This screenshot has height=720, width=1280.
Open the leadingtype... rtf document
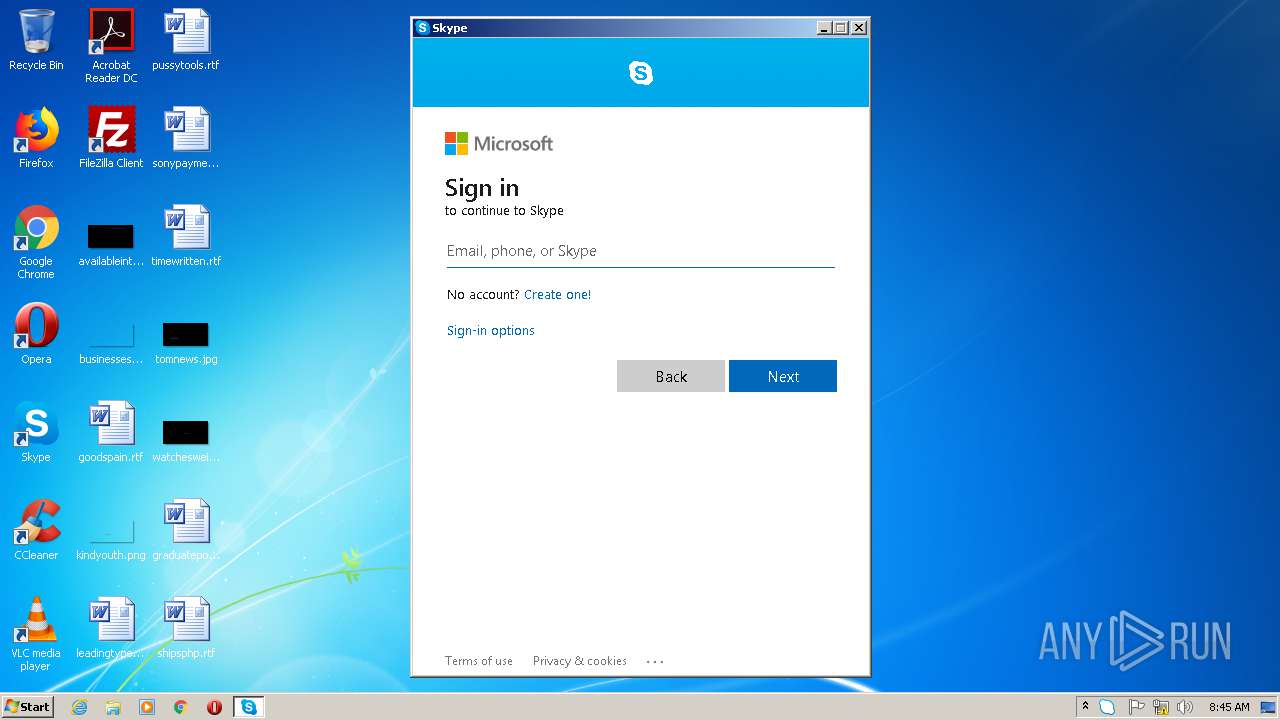coord(111,628)
